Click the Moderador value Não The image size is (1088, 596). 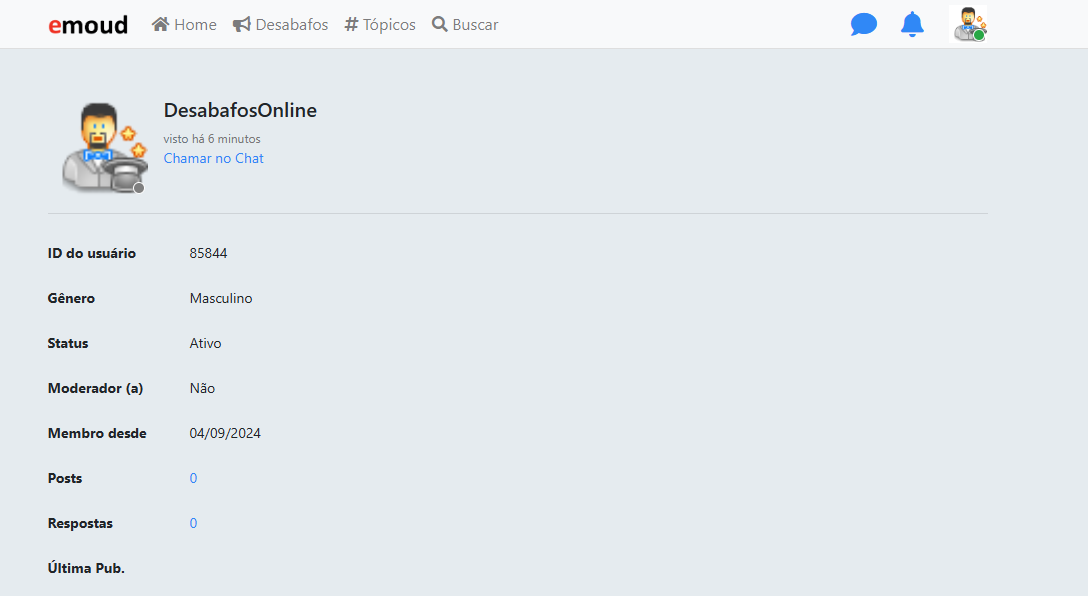(x=202, y=389)
